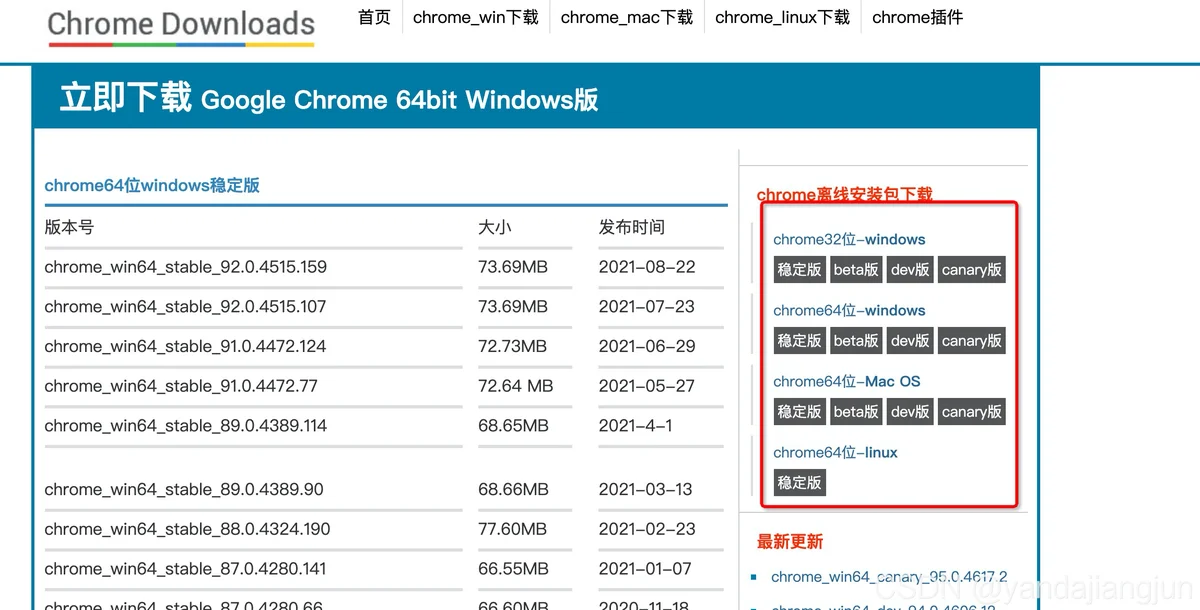Click 稳定版 under chrome64位-Mac OS
The width and height of the screenshot is (1200, 610).
pyautogui.click(x=799, y=412)
